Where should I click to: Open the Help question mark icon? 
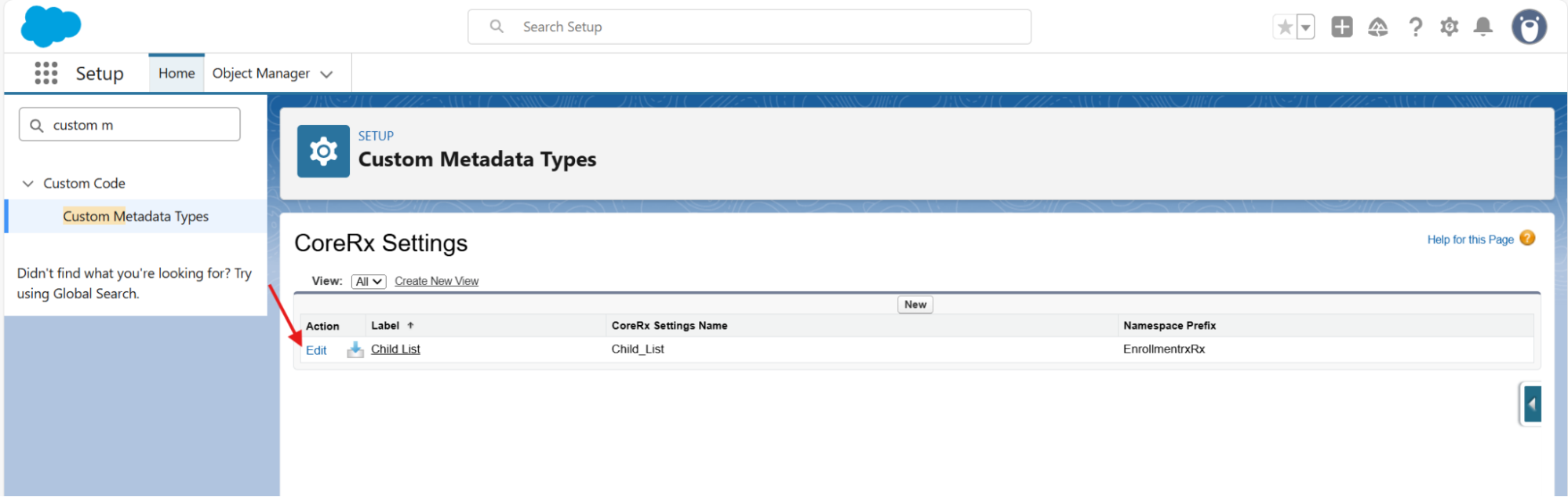click(x=1415, y=27)
